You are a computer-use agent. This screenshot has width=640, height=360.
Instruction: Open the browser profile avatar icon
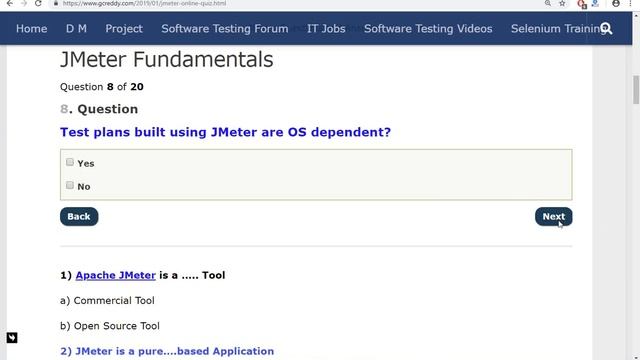(x=616, y=3)
